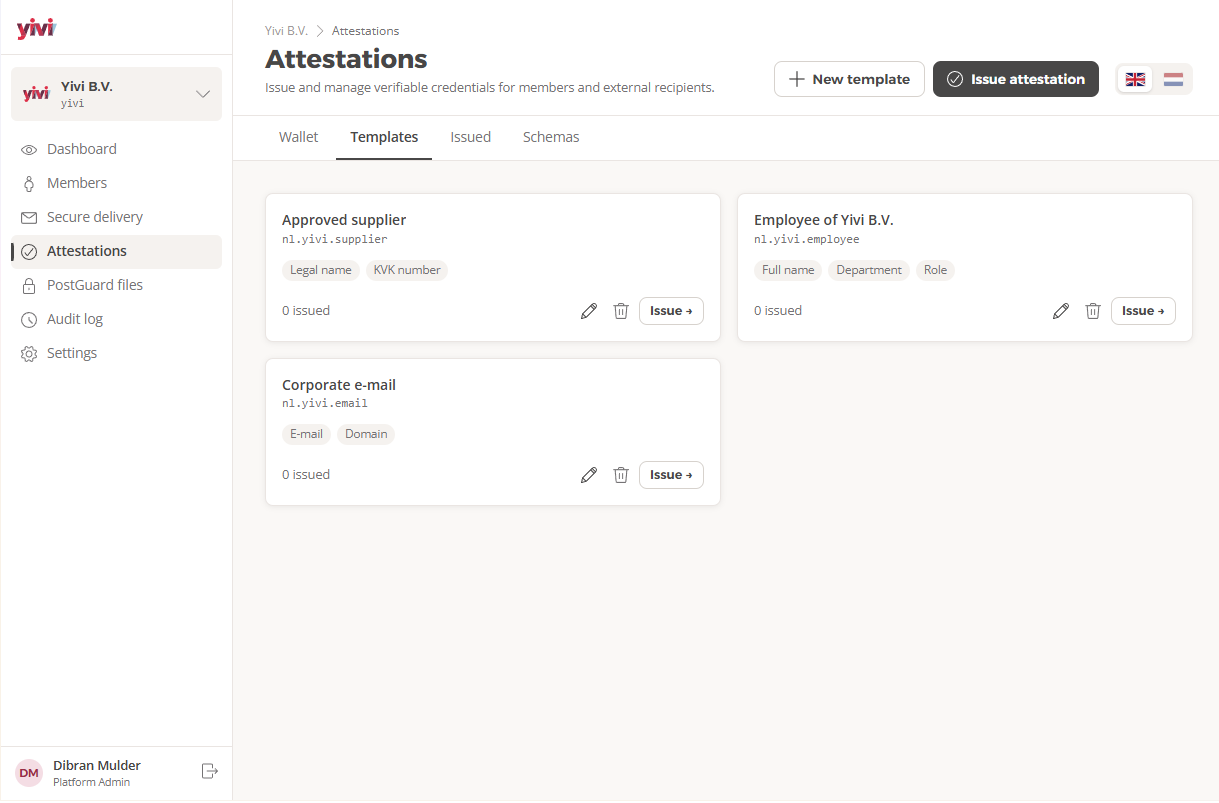Open Secure delivery in sidebar
Image resolution: width=1219 pixels, height=803 pixels.
116,217
